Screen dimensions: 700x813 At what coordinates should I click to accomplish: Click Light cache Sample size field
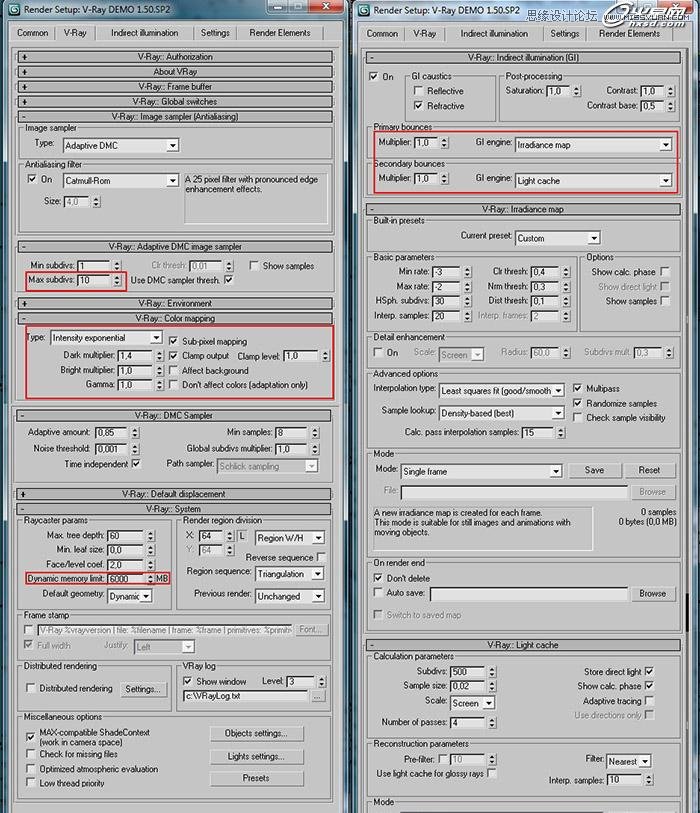(x=468, y=686)
